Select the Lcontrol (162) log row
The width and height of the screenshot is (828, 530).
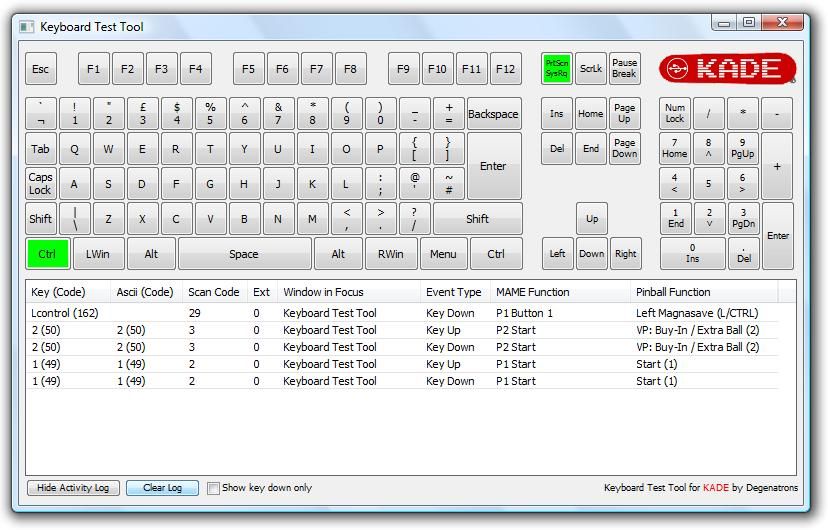[402, 313]
